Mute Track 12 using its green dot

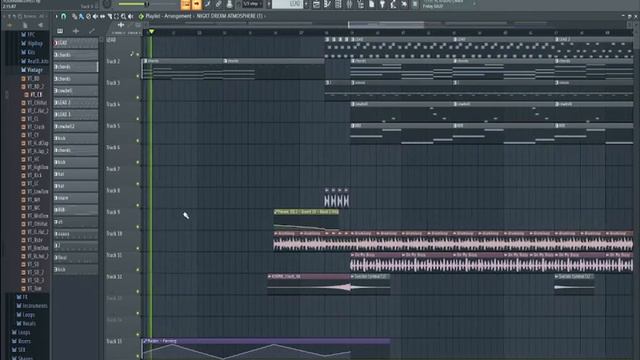tap(138, 291)
